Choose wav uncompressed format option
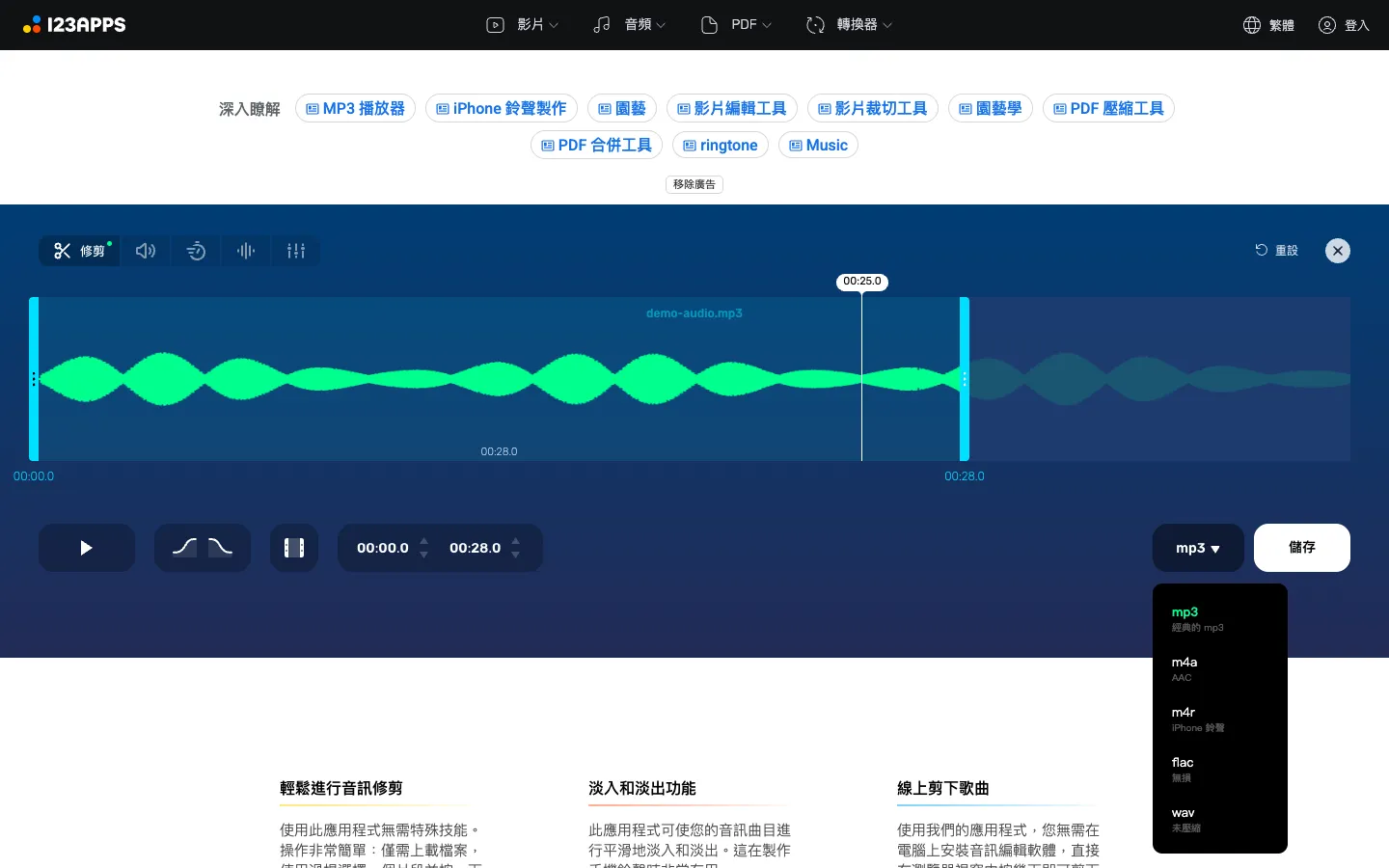1389x868 pixels. [x=1220, y=820]
